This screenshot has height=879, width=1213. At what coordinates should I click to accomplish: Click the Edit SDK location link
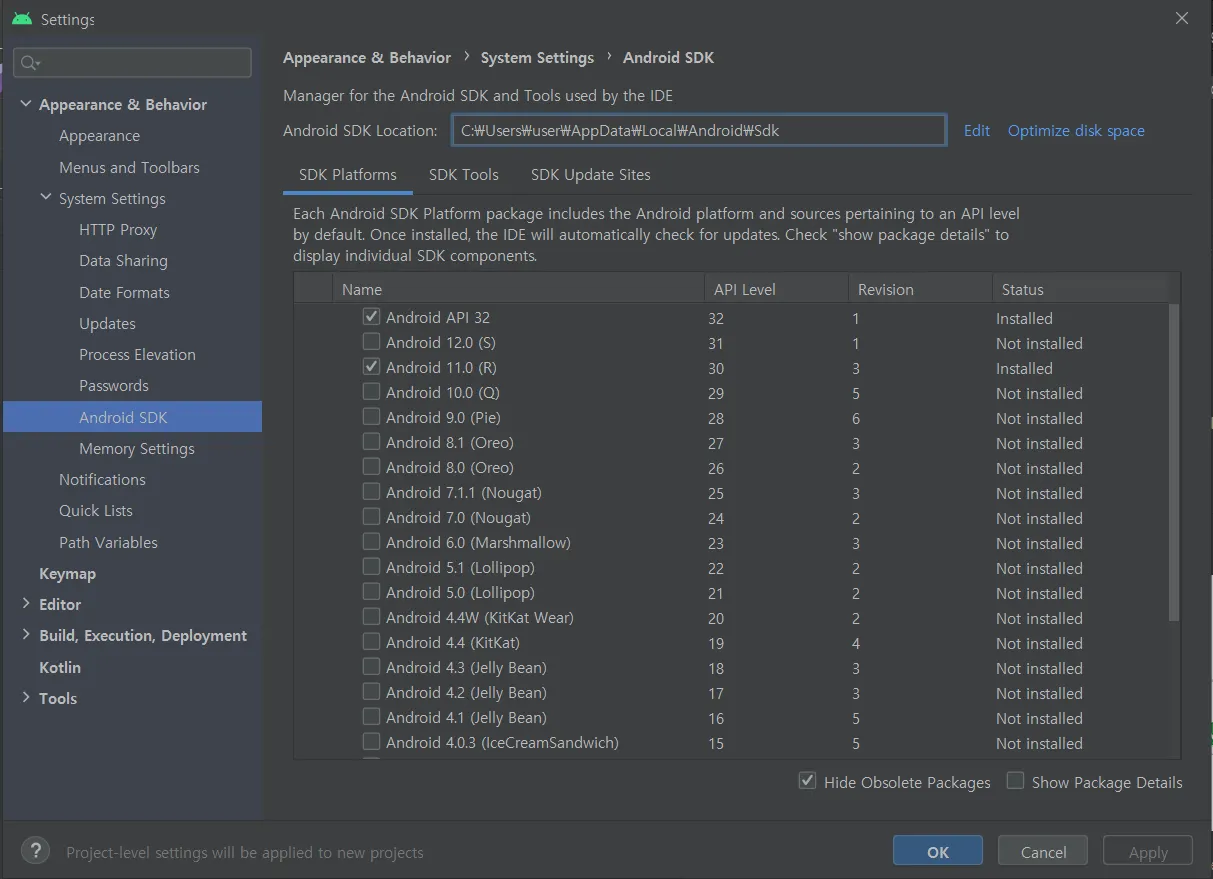[x=976, y=131]
